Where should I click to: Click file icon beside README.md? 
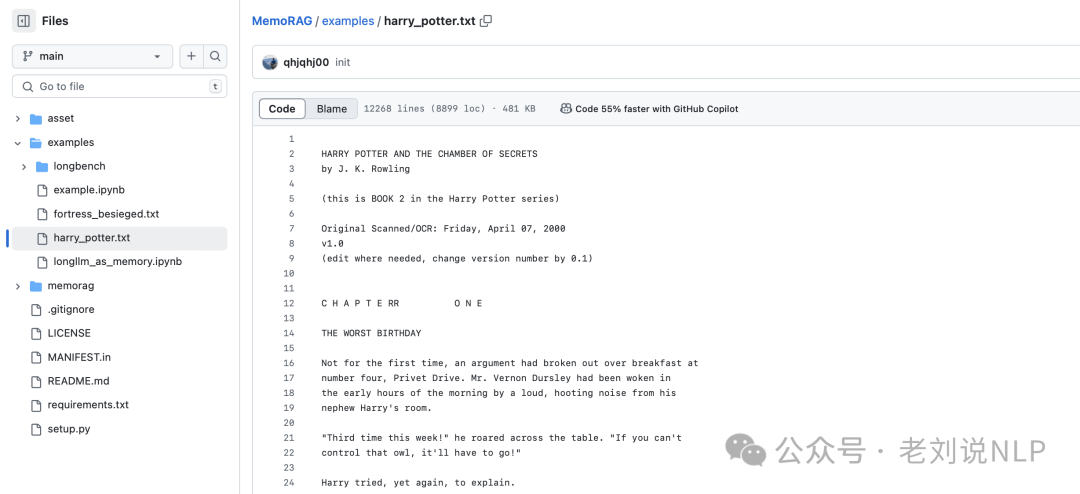[x=36, y=381]
